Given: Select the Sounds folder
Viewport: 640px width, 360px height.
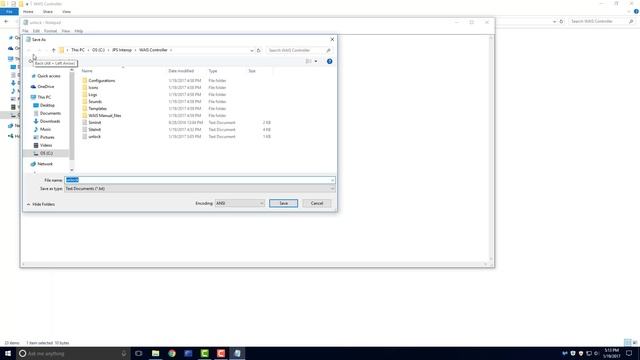Looking at the screenshot, I should point(95,101).
